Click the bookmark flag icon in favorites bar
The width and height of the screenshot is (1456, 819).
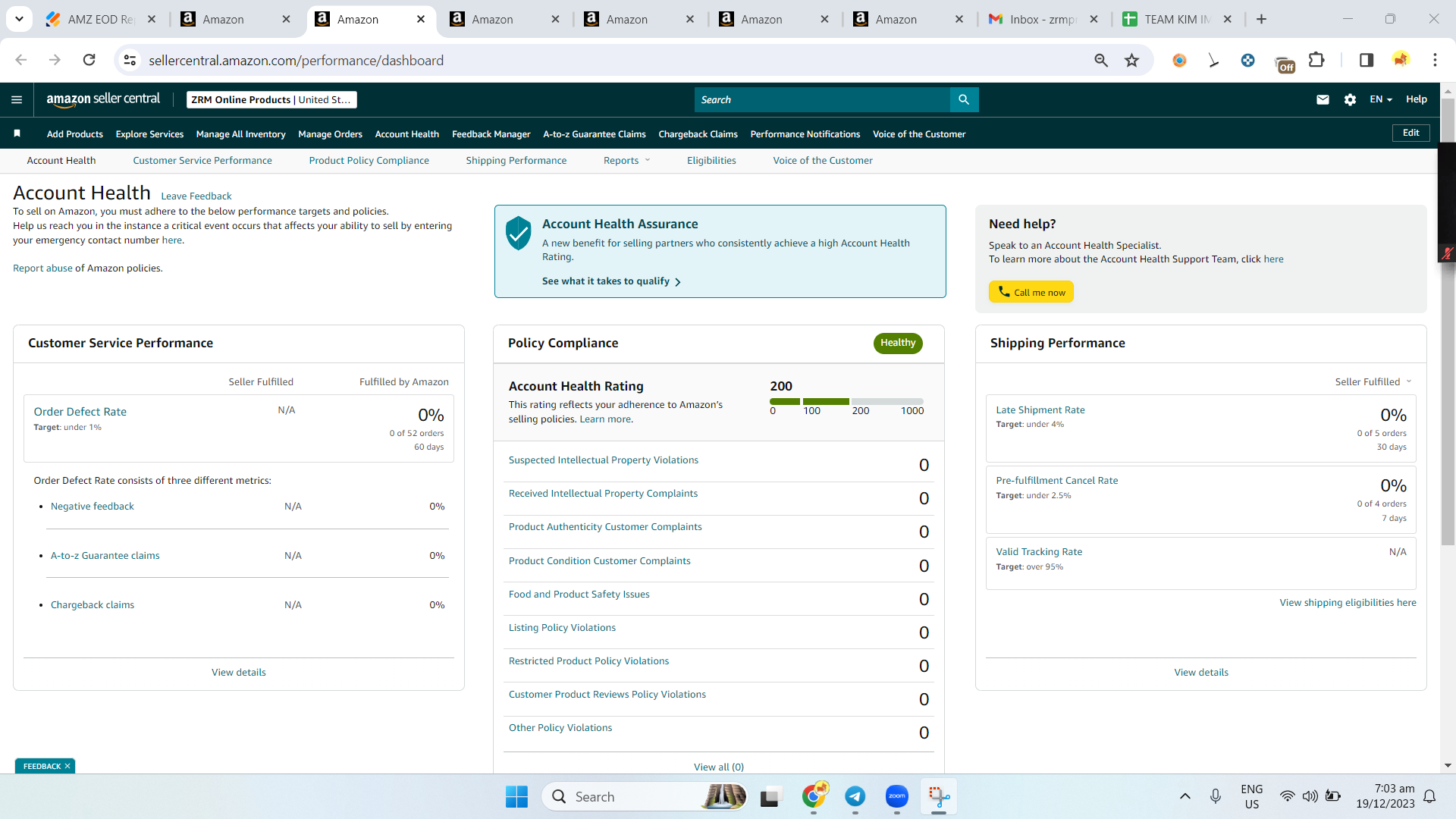[x=17, y=133]
